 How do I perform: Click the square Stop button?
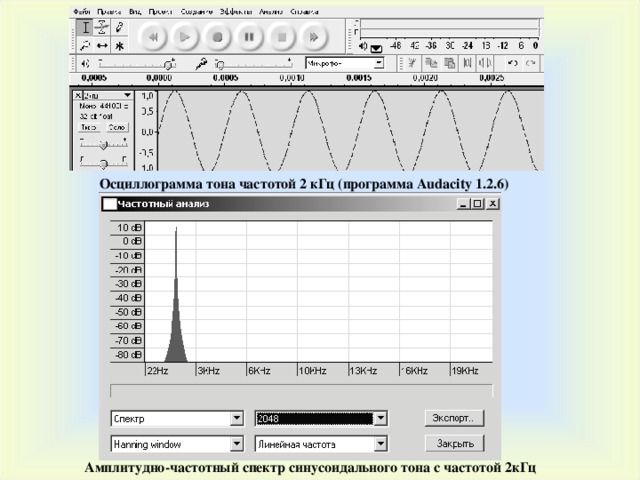(x=282, y=37)
